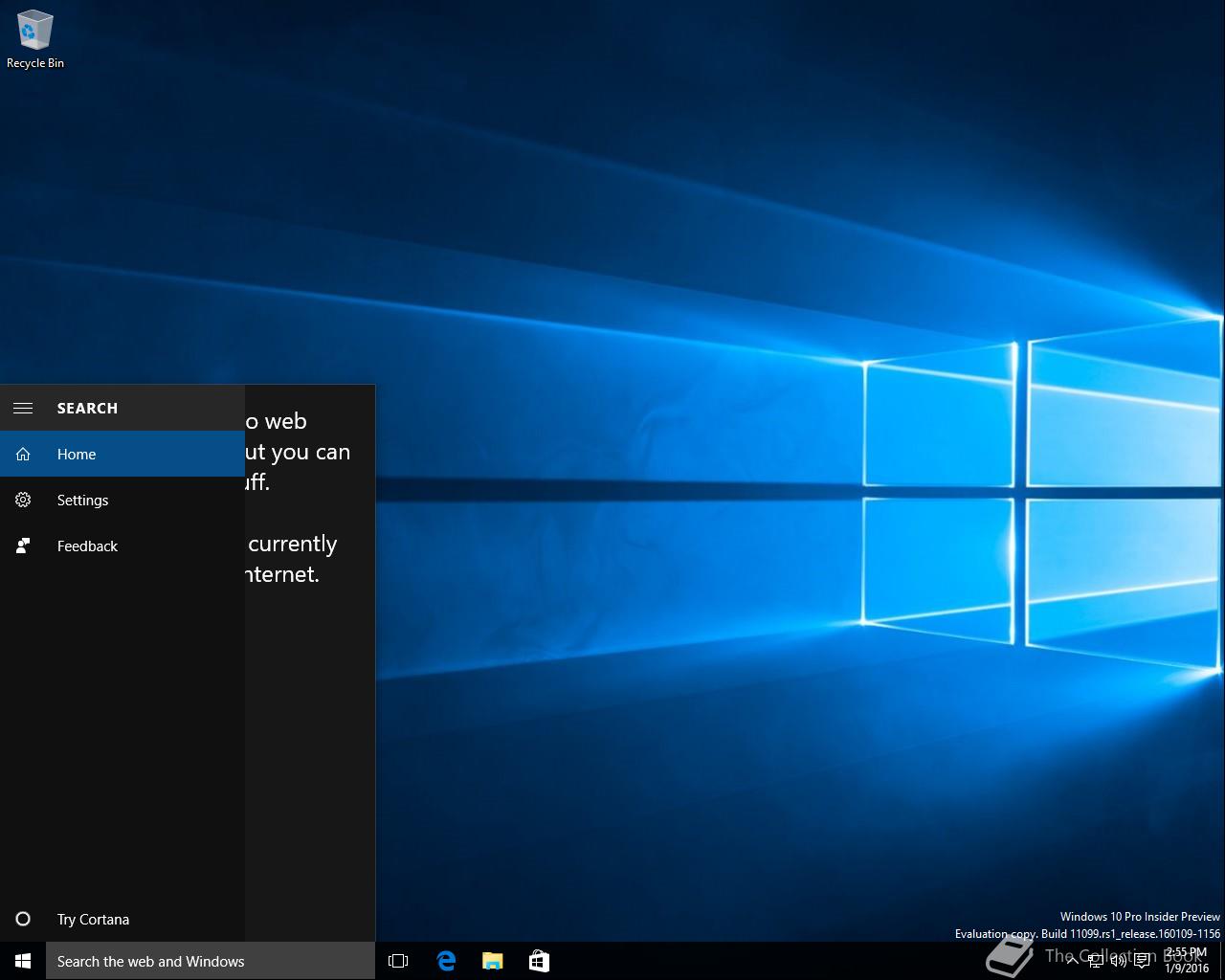Click Try Cortana at the pane bottom
This screenshot has height=980, width=1225.
click(x=122, y=919)
